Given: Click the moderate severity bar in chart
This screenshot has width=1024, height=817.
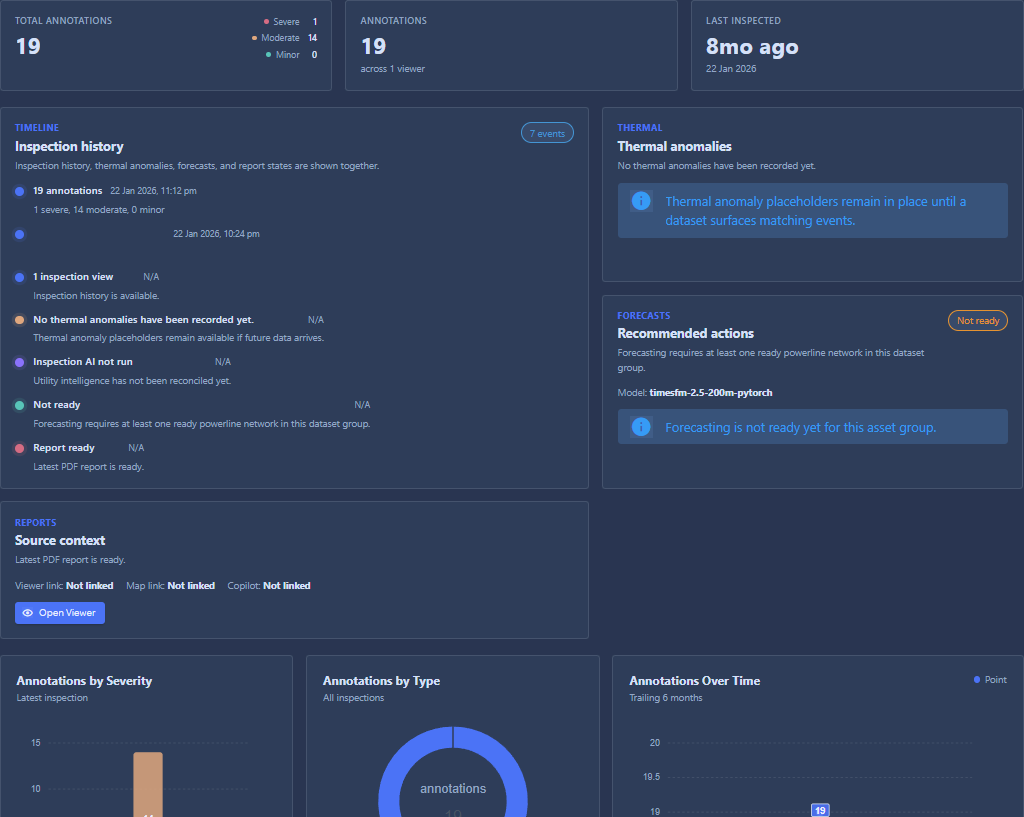Looking at the screenshot, I should pos(148,784).
